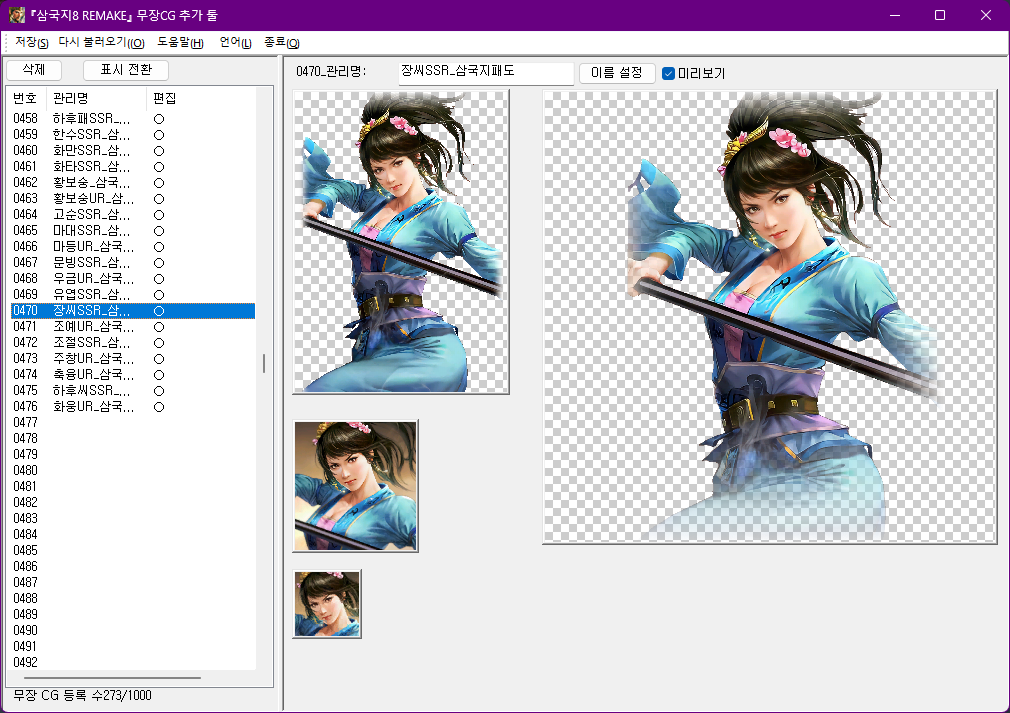
Task: Click the 종료(Q) exit menu
Action: [x=281, y=43]
